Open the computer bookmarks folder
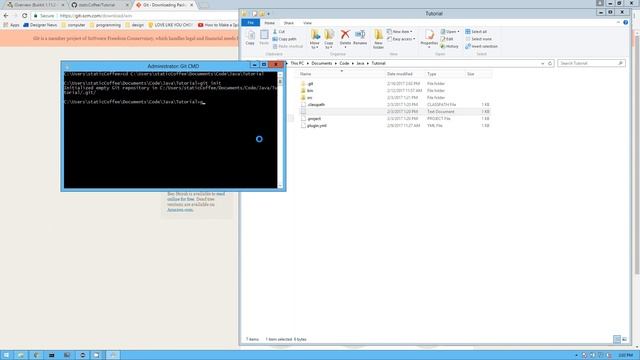Image resolution: width=640 pixels, height=360 pixels. [x=73, y=25]
